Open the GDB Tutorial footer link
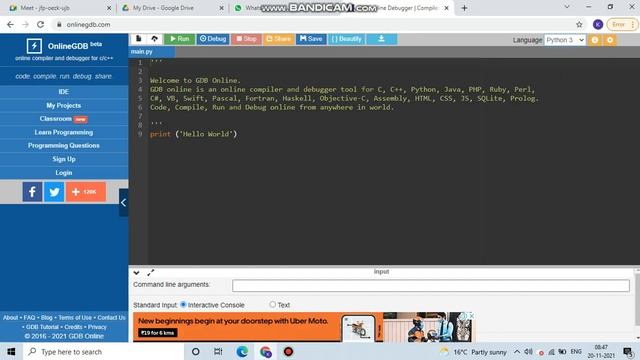640x360 pixels. pos(42,327)
